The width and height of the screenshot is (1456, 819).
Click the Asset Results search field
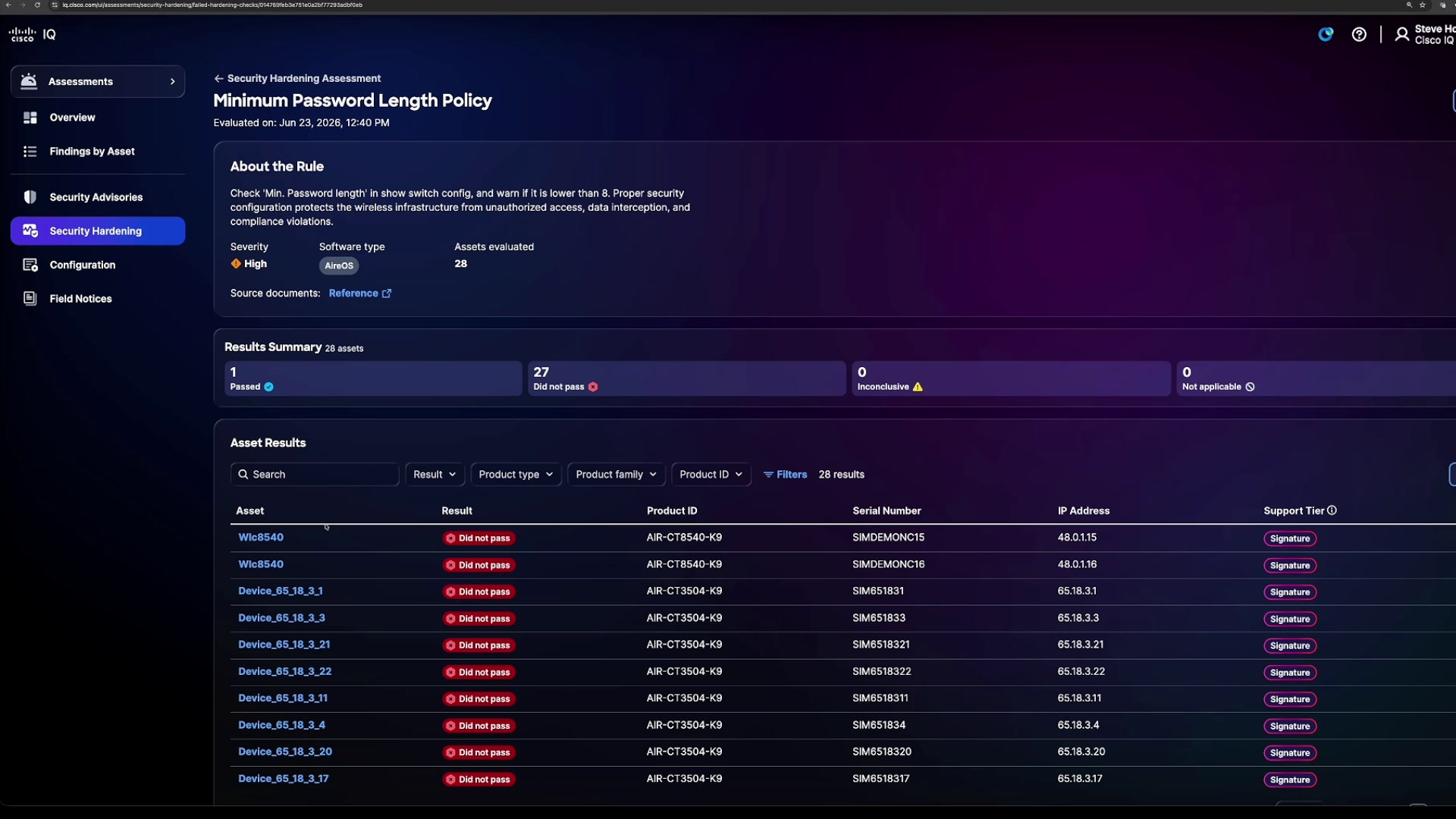click(315, 475)
